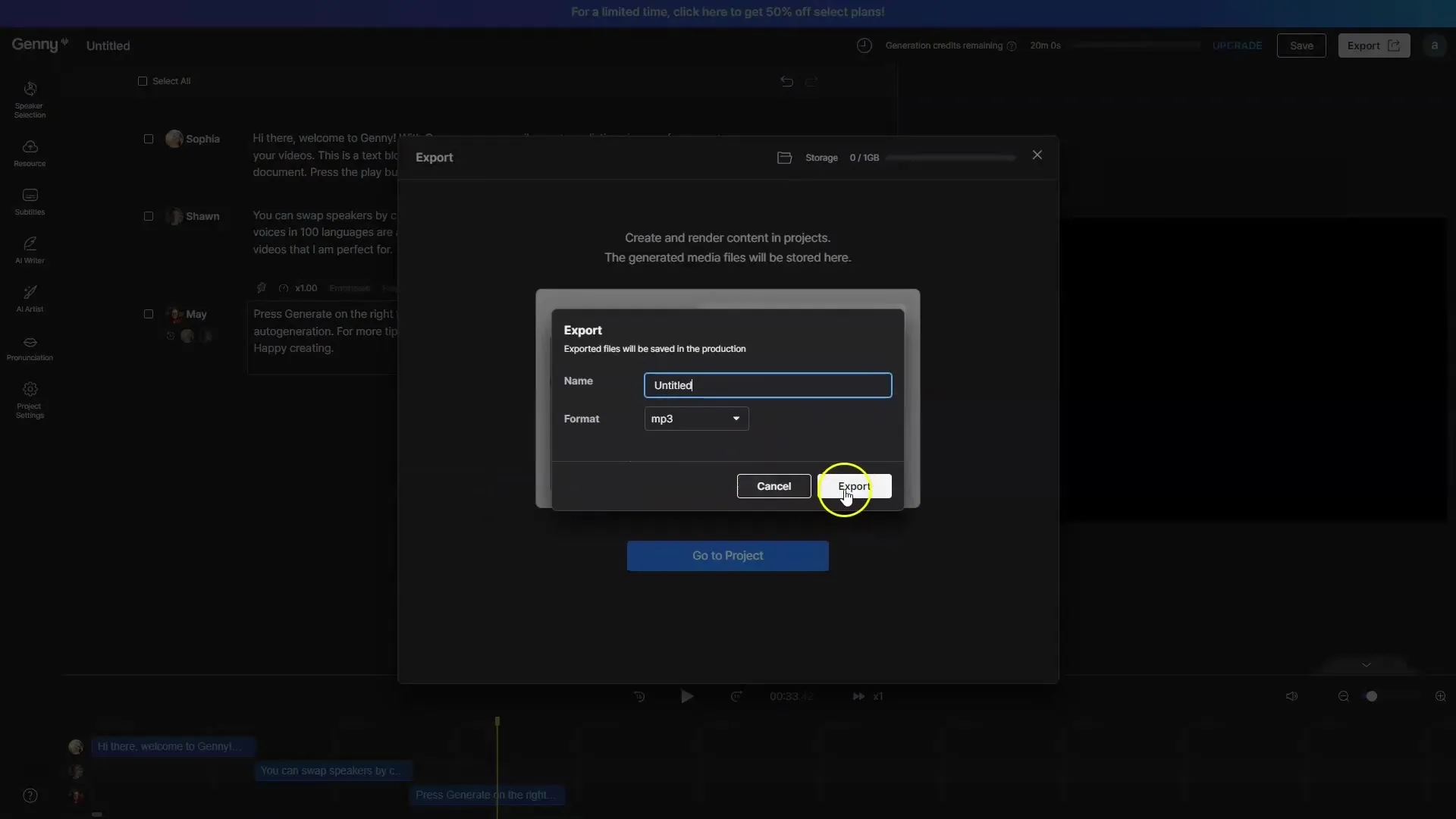This screenshot has height=819, width=1456.
Task: Select the 'Press Generate on the right' clip
Action: click(x=487, y=795)
